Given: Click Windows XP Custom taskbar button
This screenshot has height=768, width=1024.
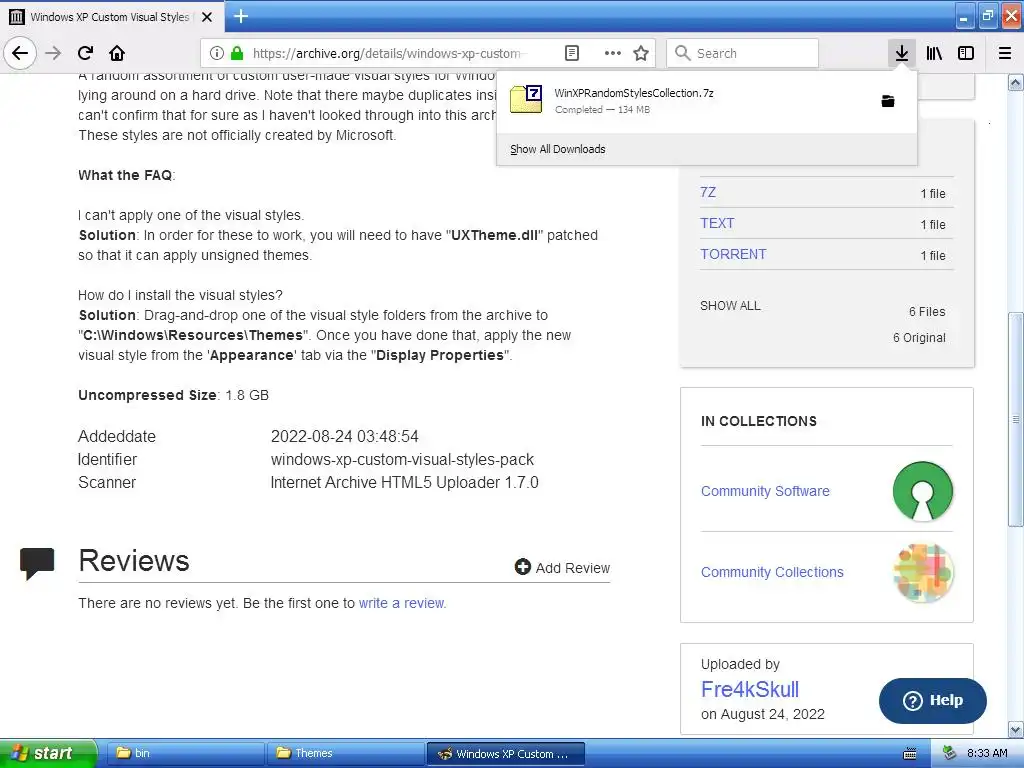Looking at the screenshot, I should (505, 753).
